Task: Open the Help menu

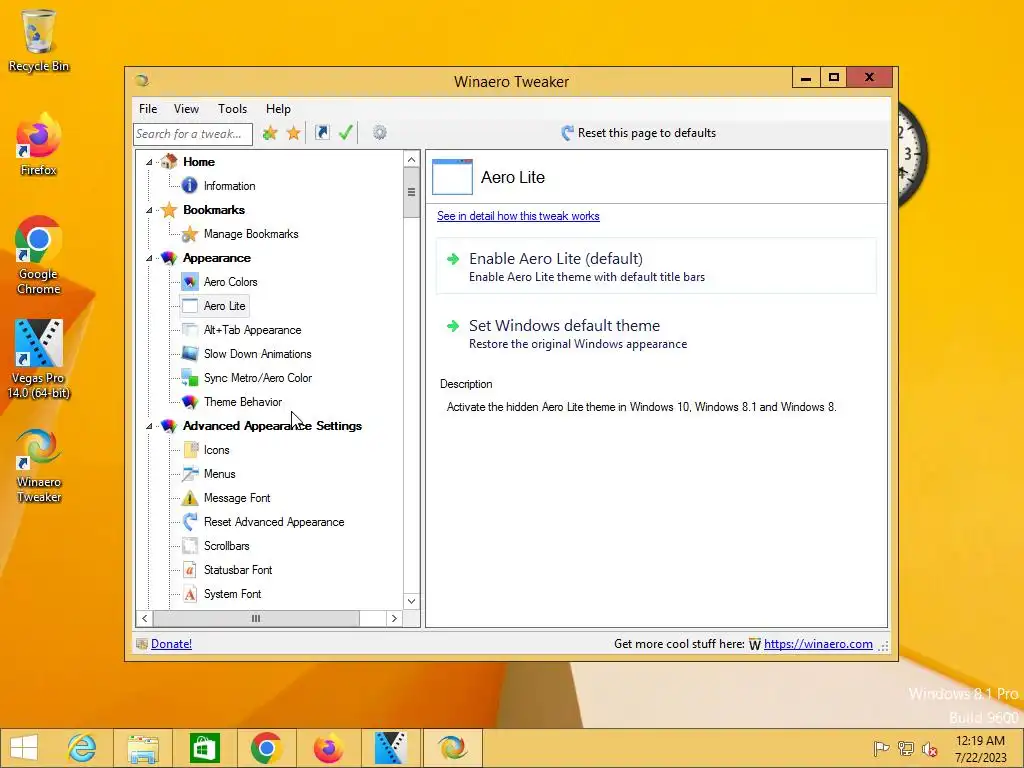Action: click(x=278, y=109)
